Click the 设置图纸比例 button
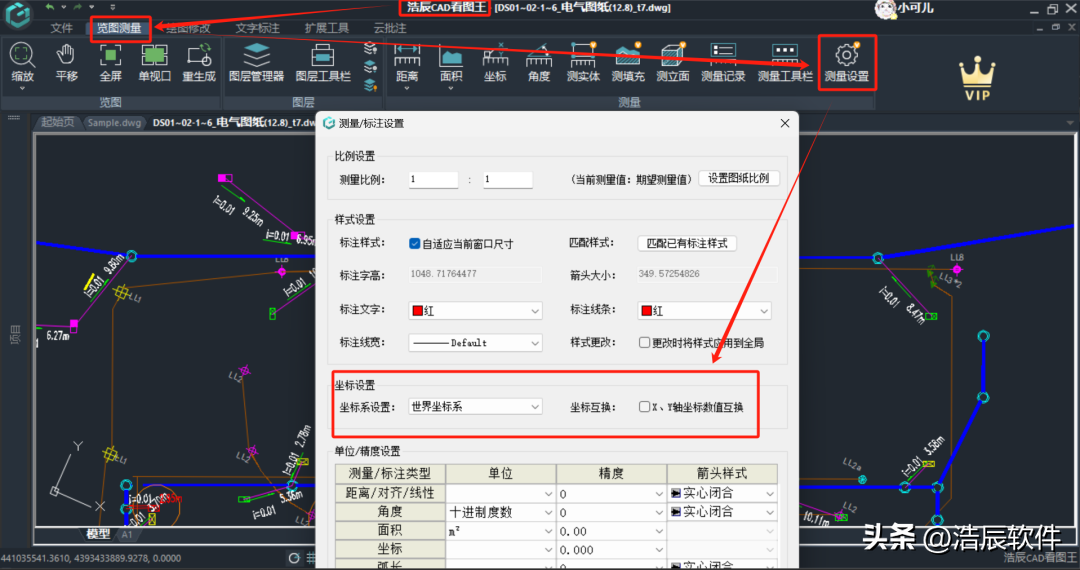1080x570 pixels. 738,178
